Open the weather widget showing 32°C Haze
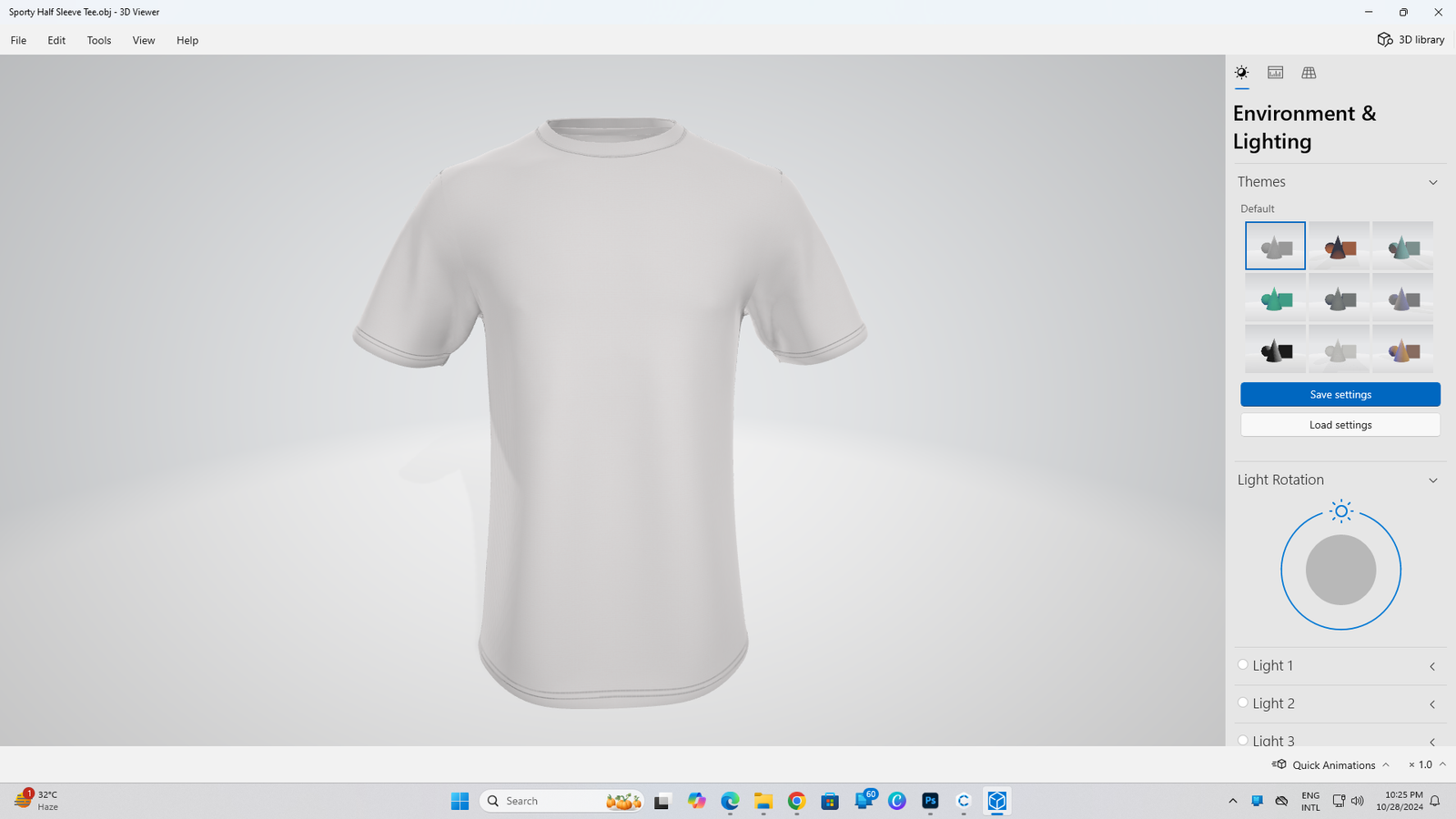 click(36, 801)
